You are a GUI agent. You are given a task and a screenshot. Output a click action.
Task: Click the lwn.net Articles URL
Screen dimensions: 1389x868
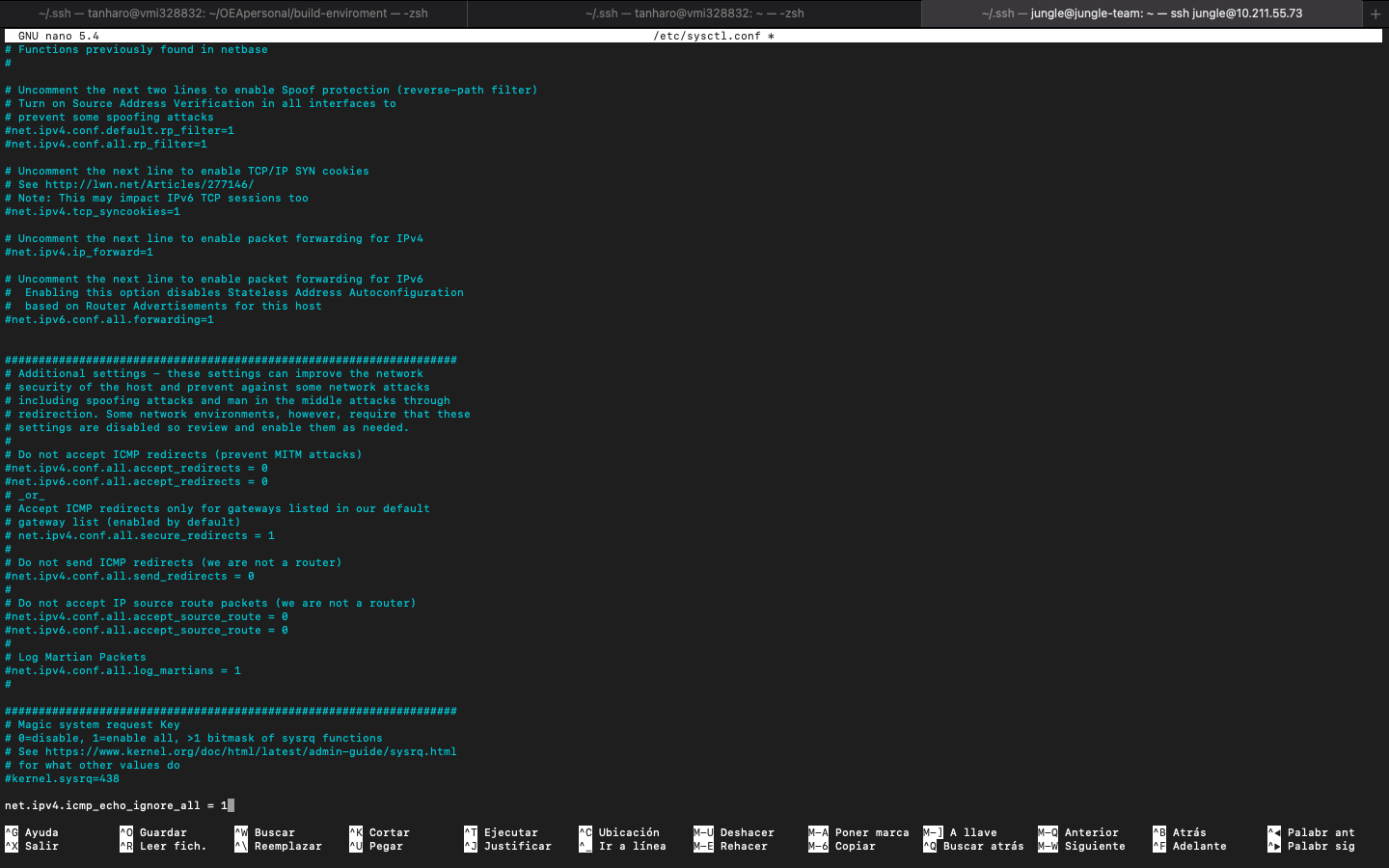click(x=150, y=184)
